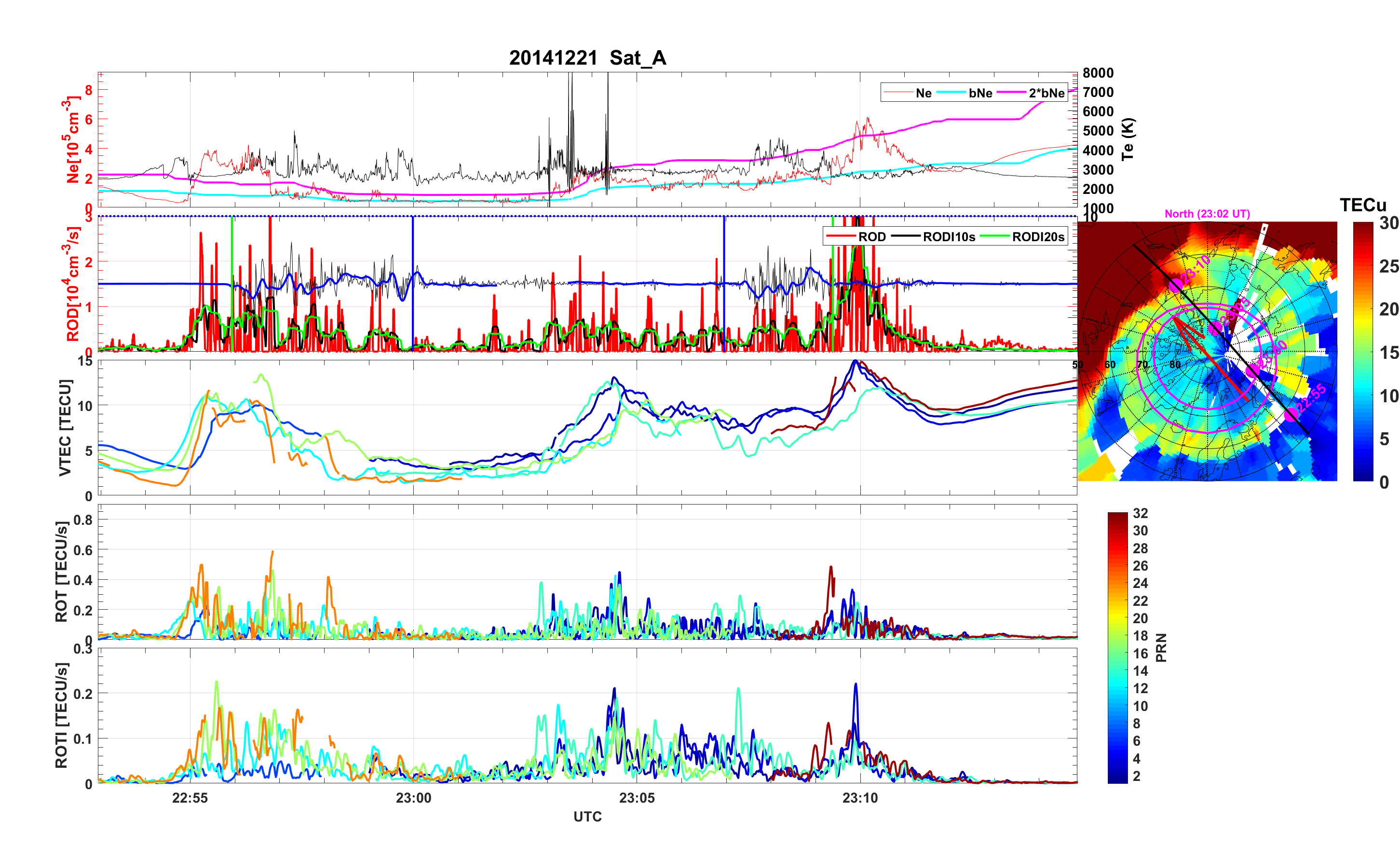The height and width of the screenshot is (847, 1400).
Task: Click the TECu colorbar beside the polar map
Action: pos(1362,351)
